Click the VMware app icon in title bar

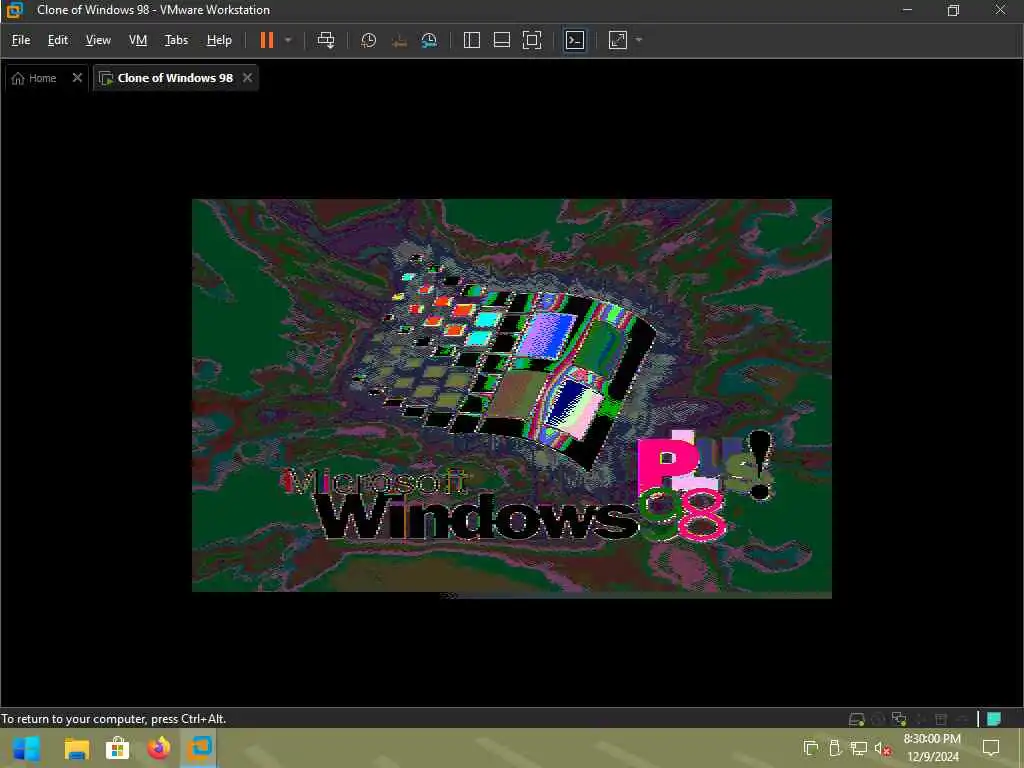(14, 10)
